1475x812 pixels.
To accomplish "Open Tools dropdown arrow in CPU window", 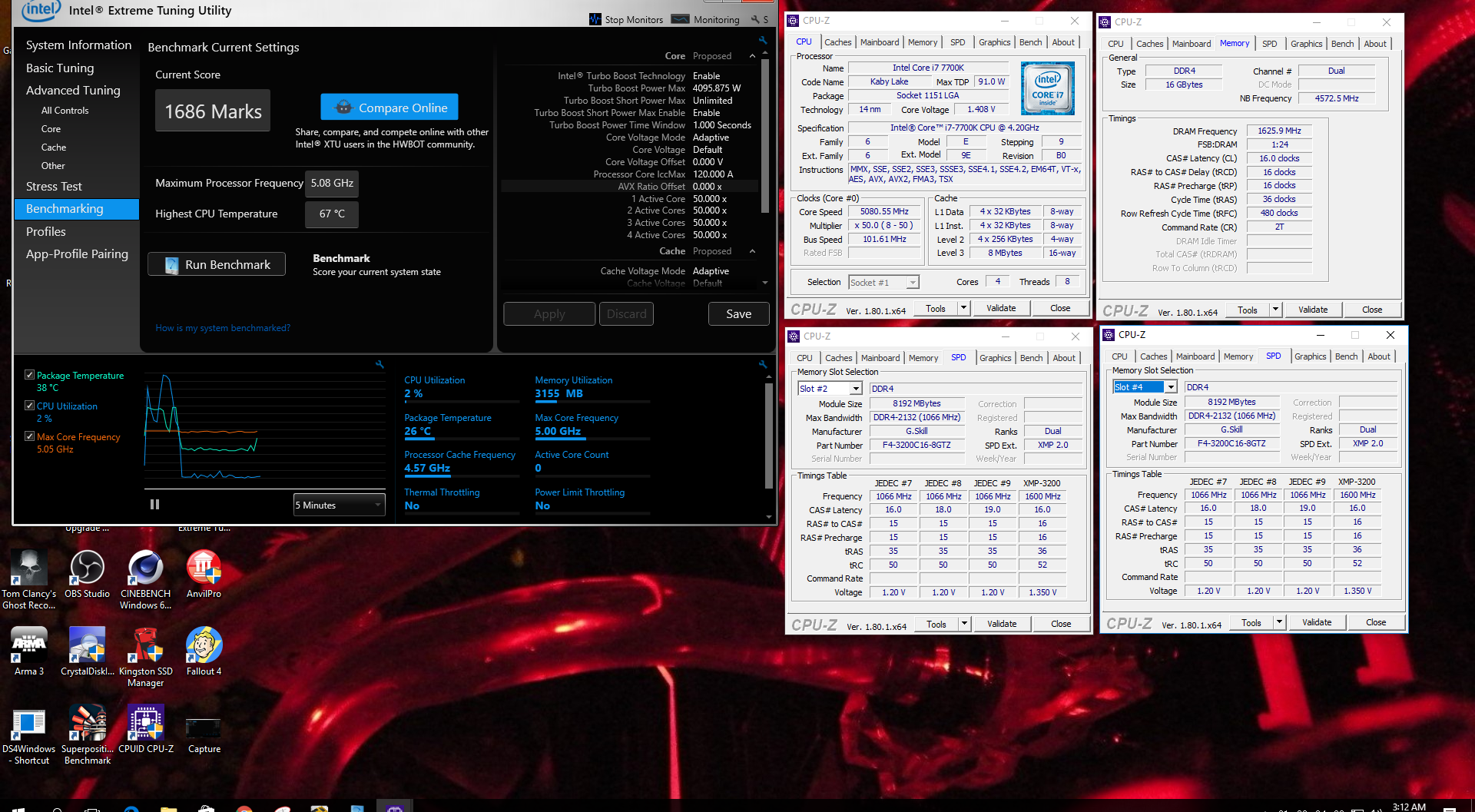I will click(963, 308).
